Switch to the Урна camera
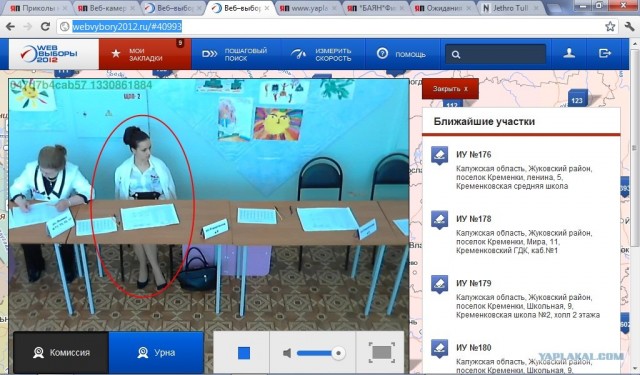 click(x=156, y=353)
